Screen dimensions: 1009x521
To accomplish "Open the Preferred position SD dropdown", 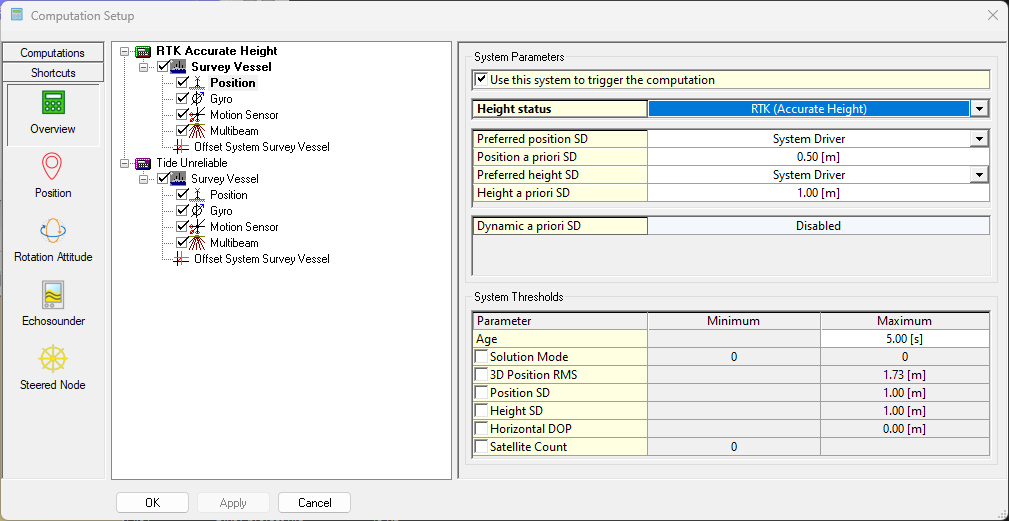I will tap(980, 139).
